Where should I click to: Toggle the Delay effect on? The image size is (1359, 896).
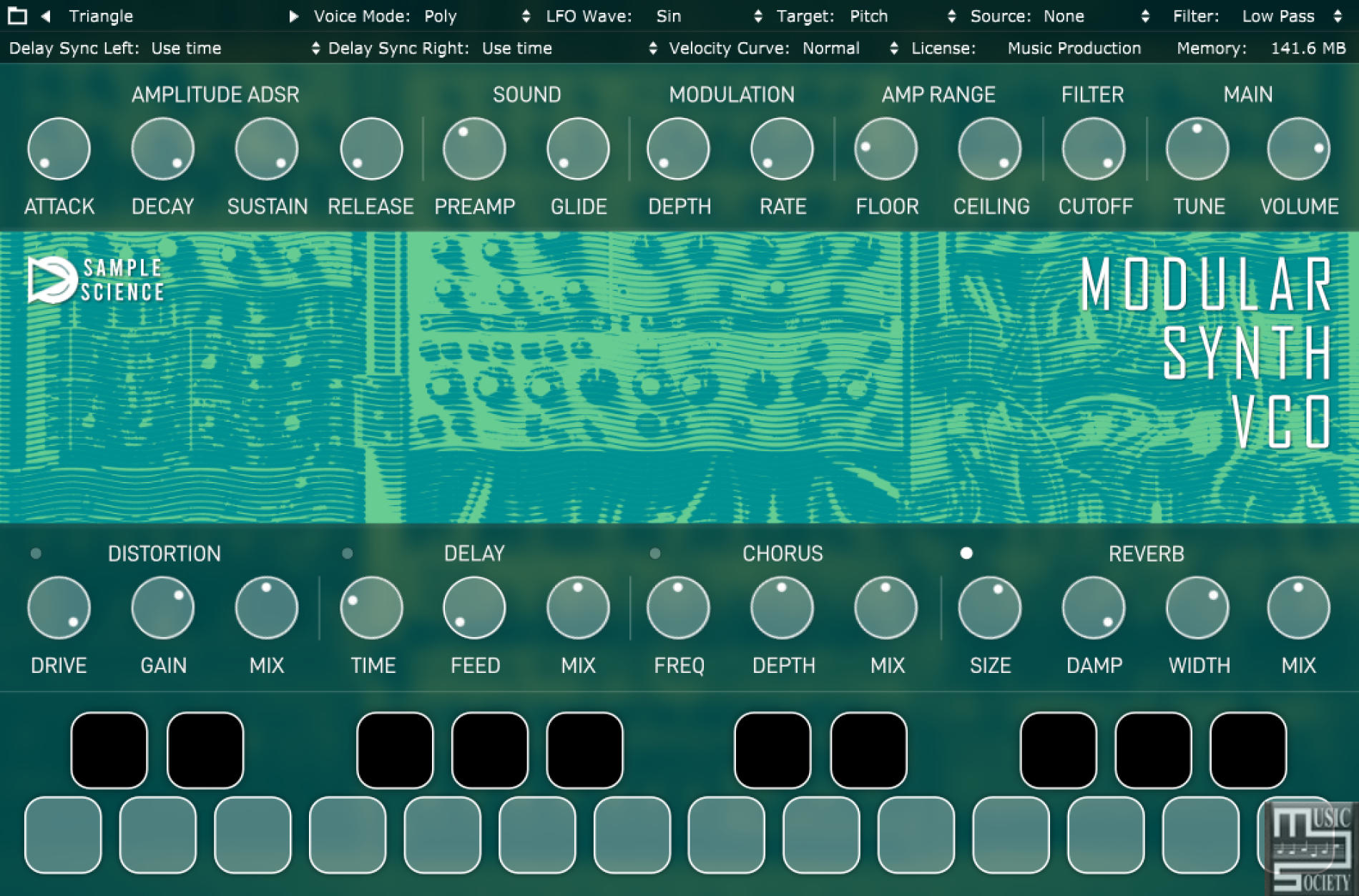click(x=348, y=553)
